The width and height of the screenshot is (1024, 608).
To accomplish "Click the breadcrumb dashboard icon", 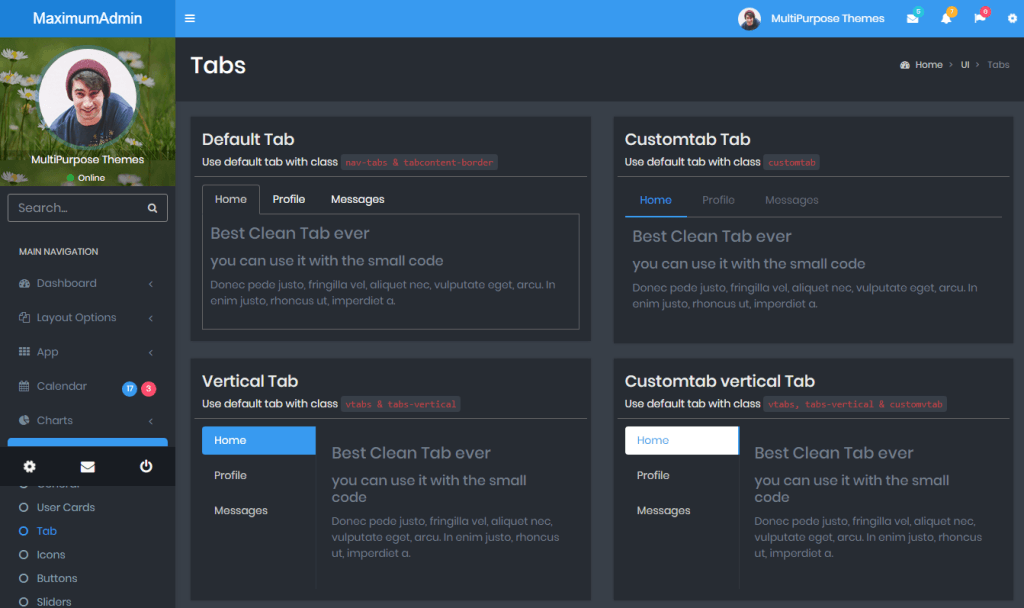I will (904, 65).
